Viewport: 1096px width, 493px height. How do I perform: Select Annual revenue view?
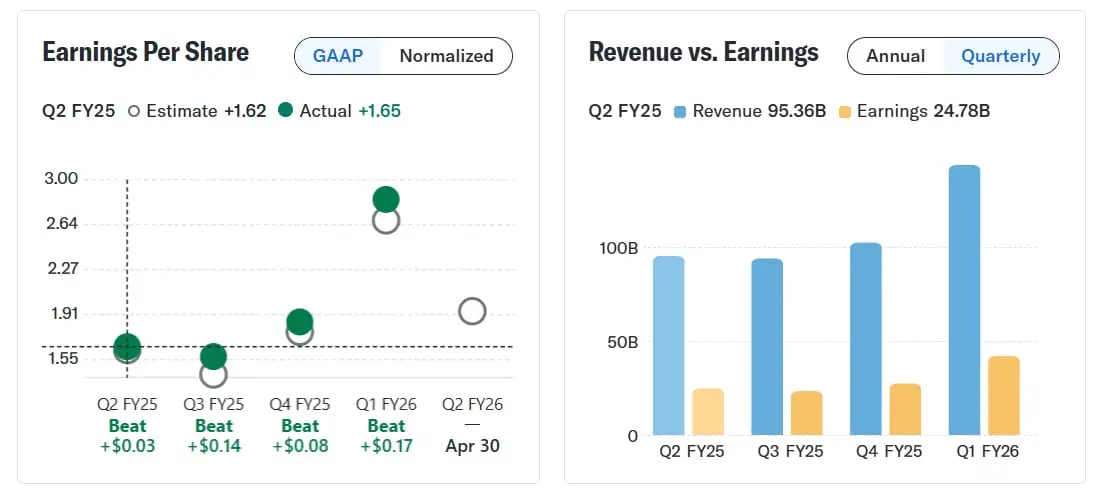[x=895, y=56]
